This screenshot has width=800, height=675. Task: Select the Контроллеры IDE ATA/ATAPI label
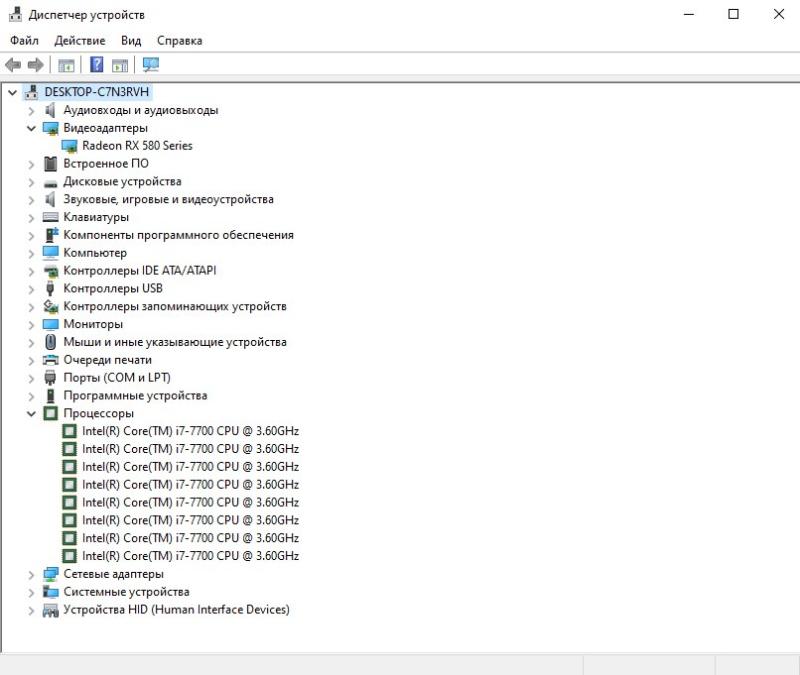pos(140,270)
